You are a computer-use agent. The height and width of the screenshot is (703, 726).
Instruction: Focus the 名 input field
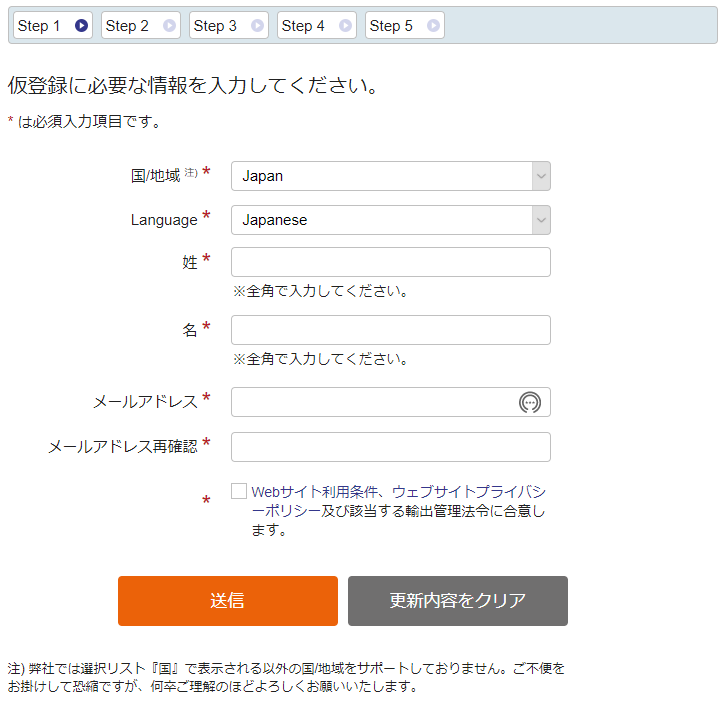coord(391,330)
